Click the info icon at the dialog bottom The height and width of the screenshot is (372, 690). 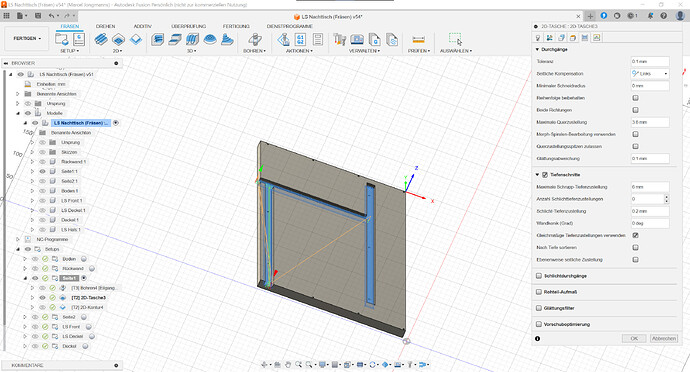click(x=537, y=339)
